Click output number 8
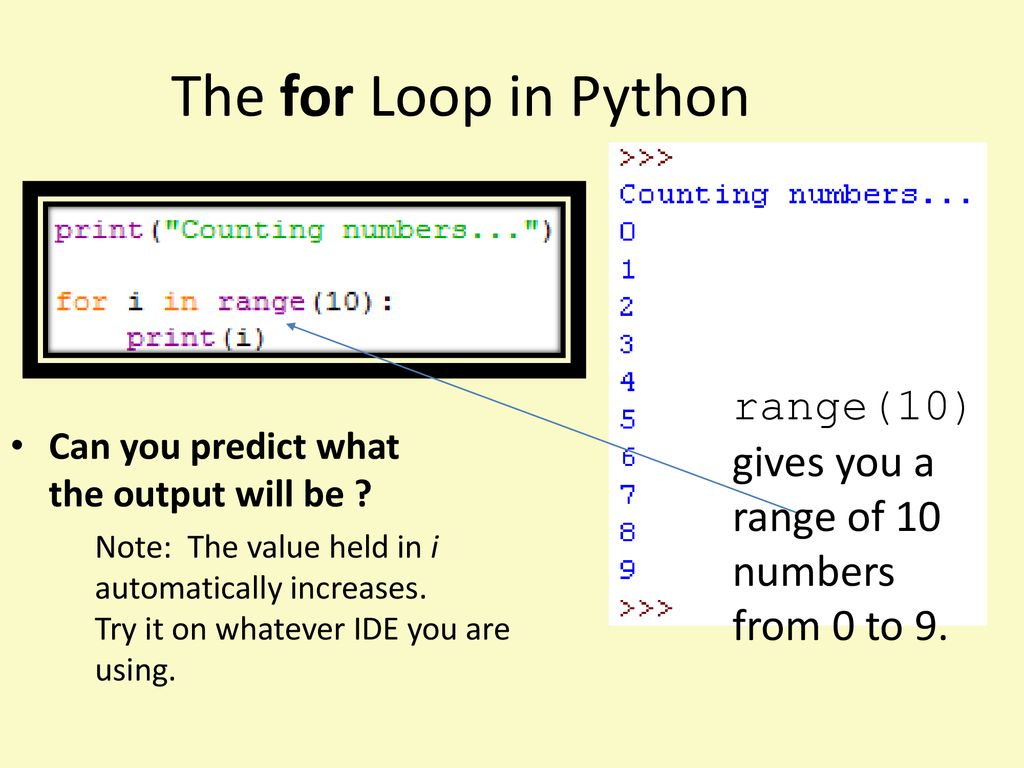 pyautogui.click(x=627, y=532)
